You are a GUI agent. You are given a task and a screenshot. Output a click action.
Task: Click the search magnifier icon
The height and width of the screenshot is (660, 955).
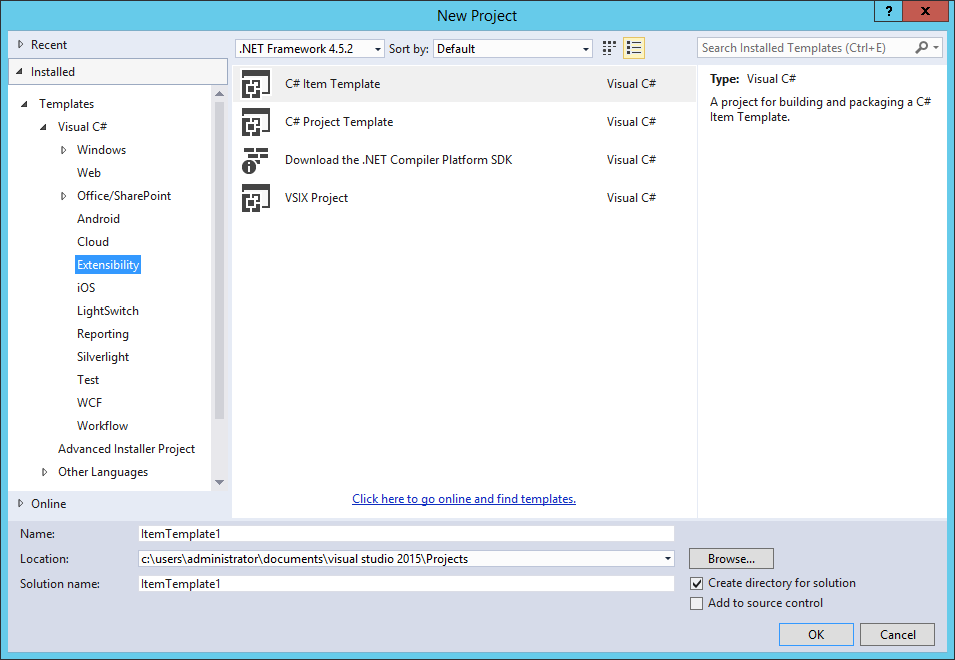click(x=921, y=46)
